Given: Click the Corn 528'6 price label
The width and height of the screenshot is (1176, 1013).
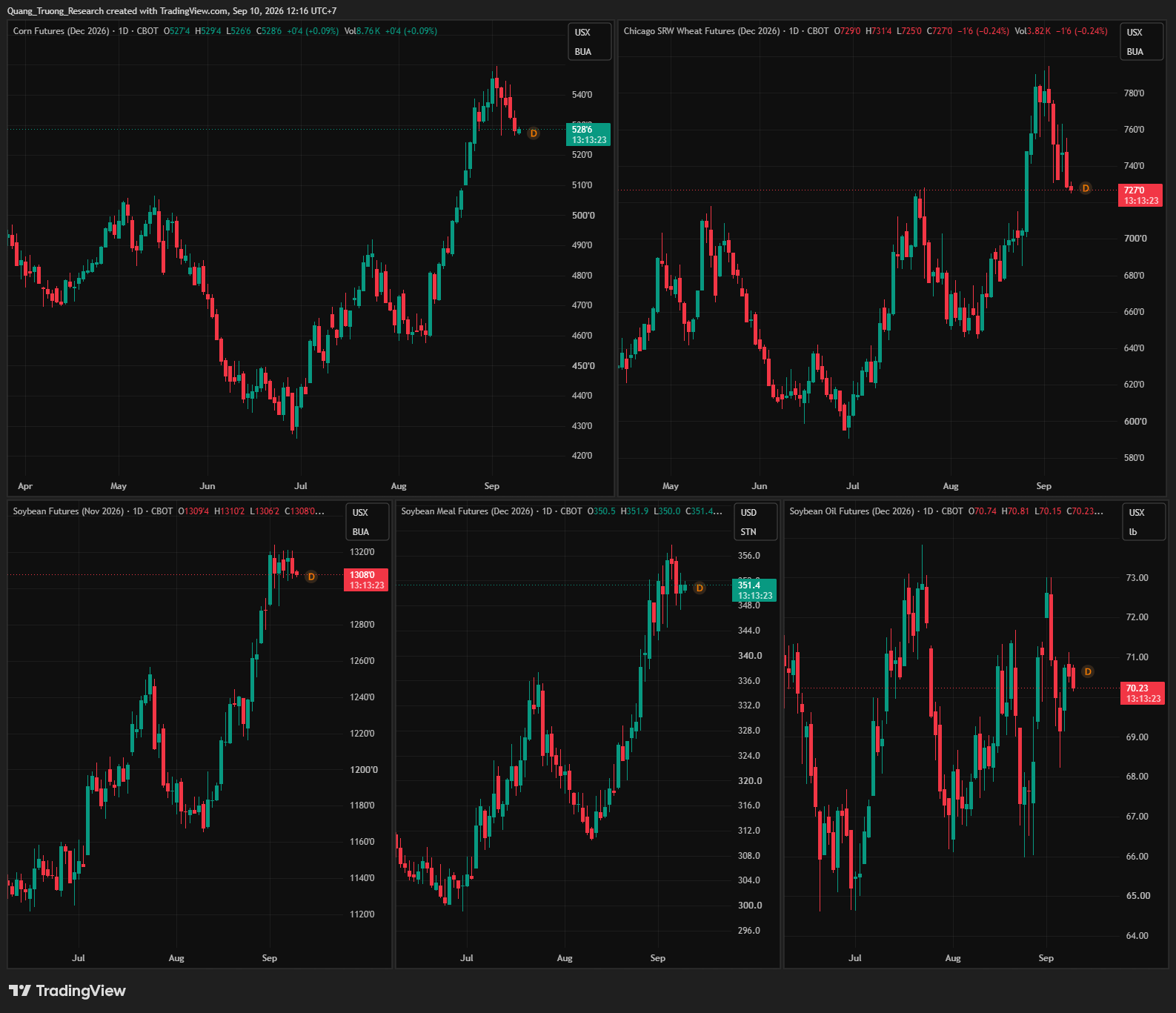Looking at the screenshot, I should click(588, 134).
